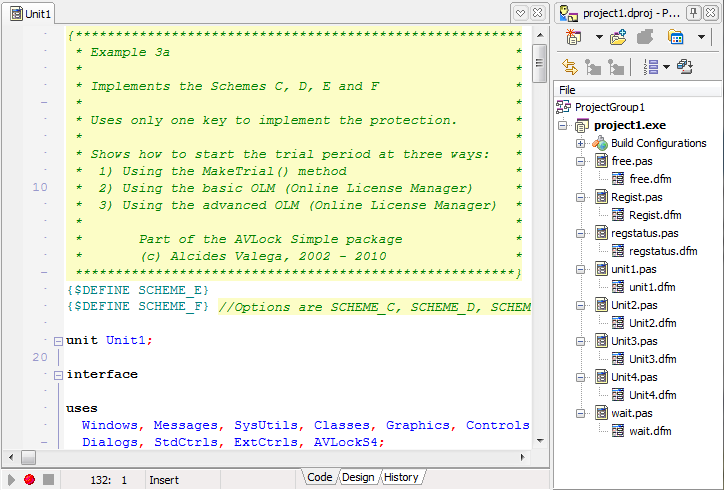Select Regist.dfm in the project tree
724x490 pixels.
coord(654,215)
